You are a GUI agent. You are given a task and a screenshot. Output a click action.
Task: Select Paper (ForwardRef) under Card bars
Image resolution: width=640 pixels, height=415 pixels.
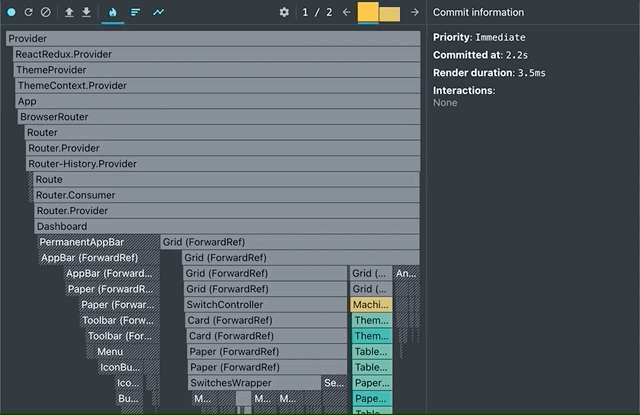pyautogui.click(x=267, y=351)
